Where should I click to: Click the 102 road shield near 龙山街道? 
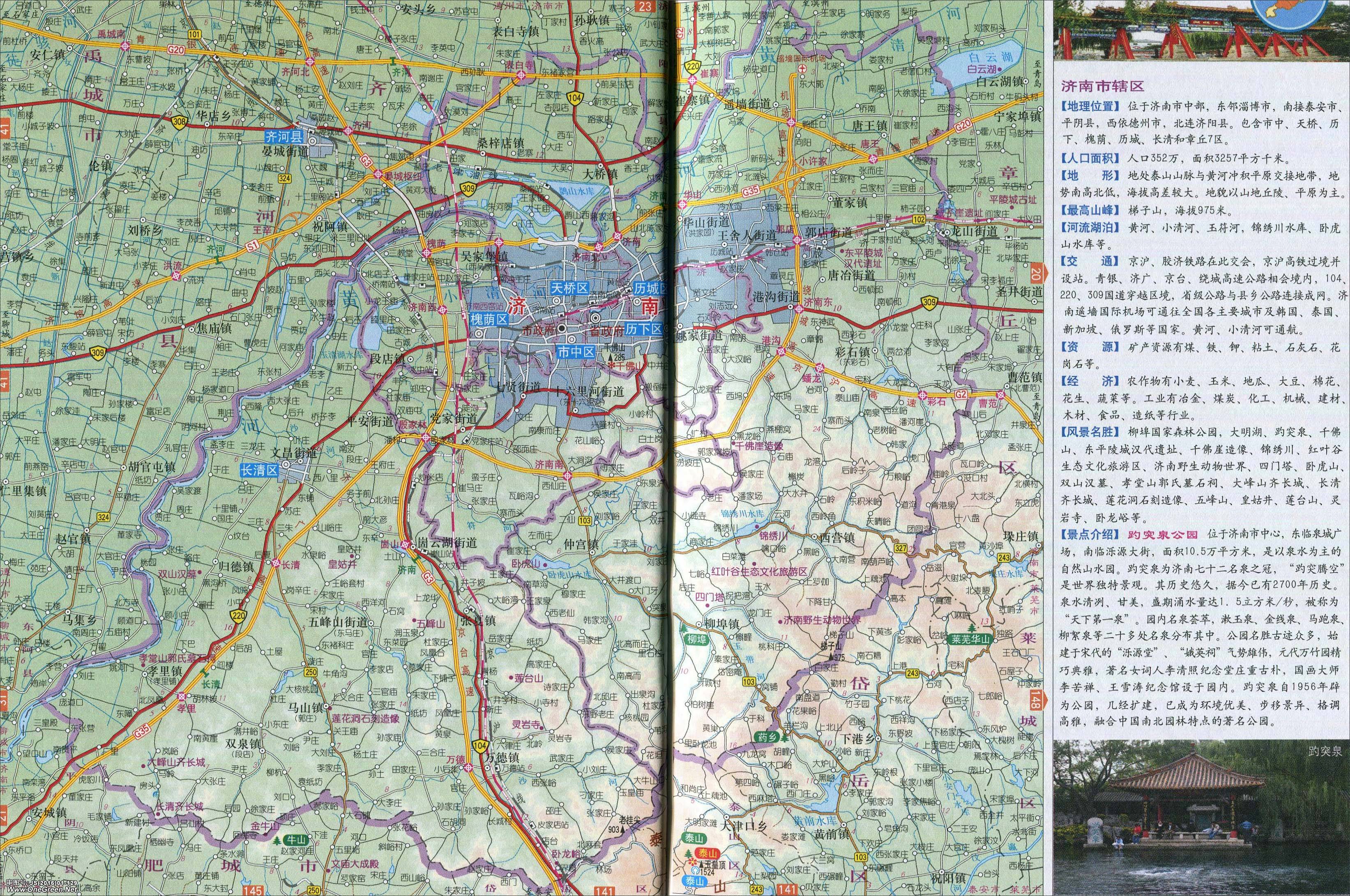pyautogui.click(x=919, y=219)
